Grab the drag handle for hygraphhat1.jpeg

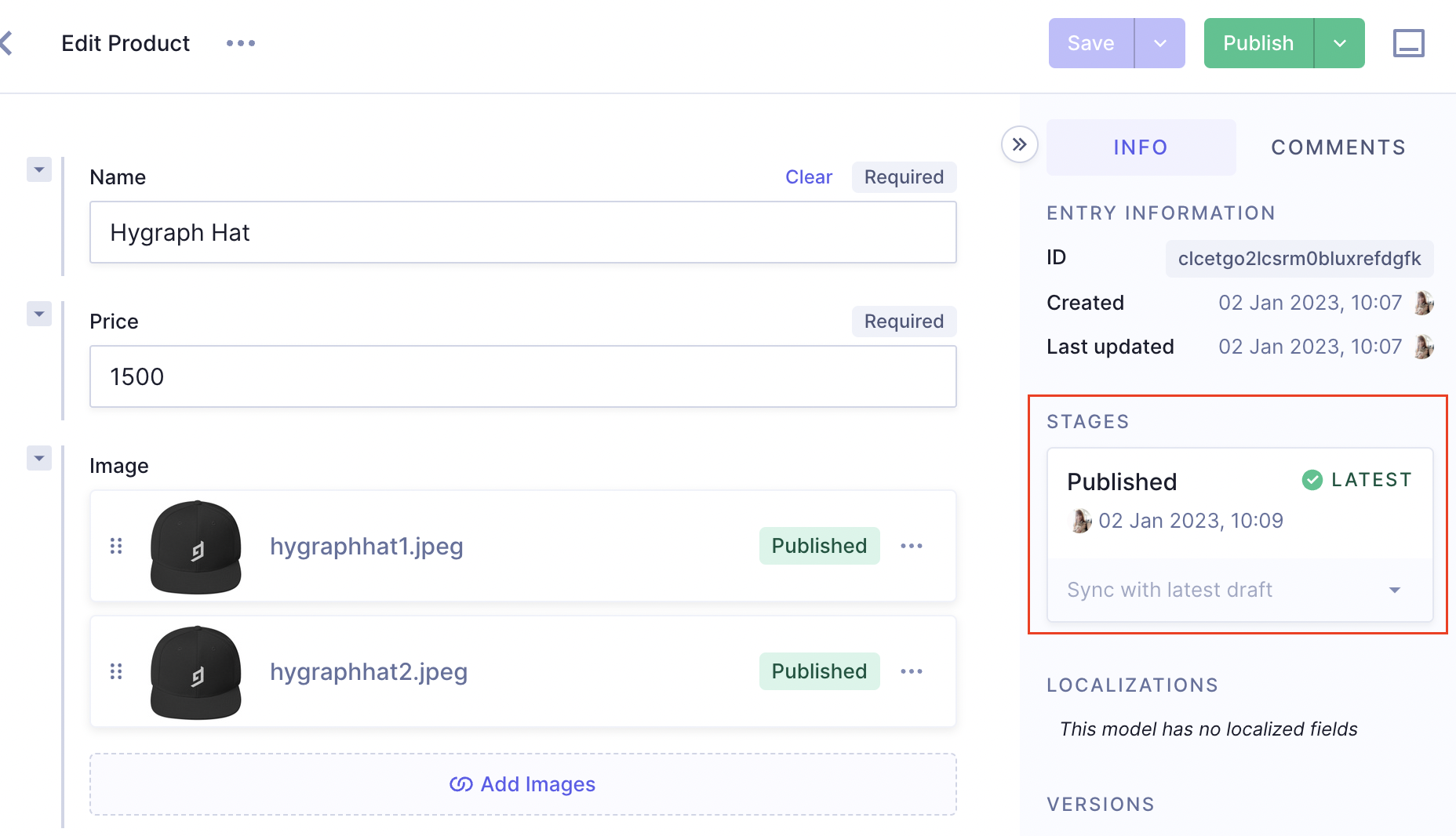116,546
